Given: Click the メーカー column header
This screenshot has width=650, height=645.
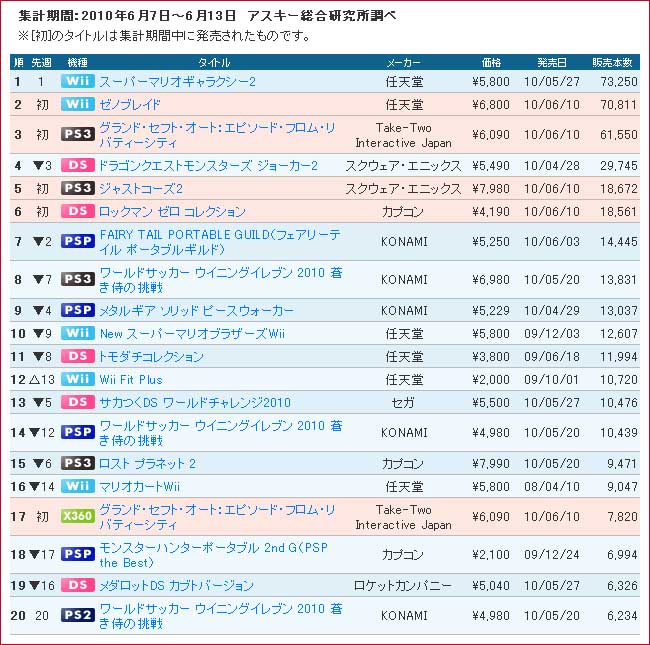Looking at the screenshot, I should (x=403, y=63).
